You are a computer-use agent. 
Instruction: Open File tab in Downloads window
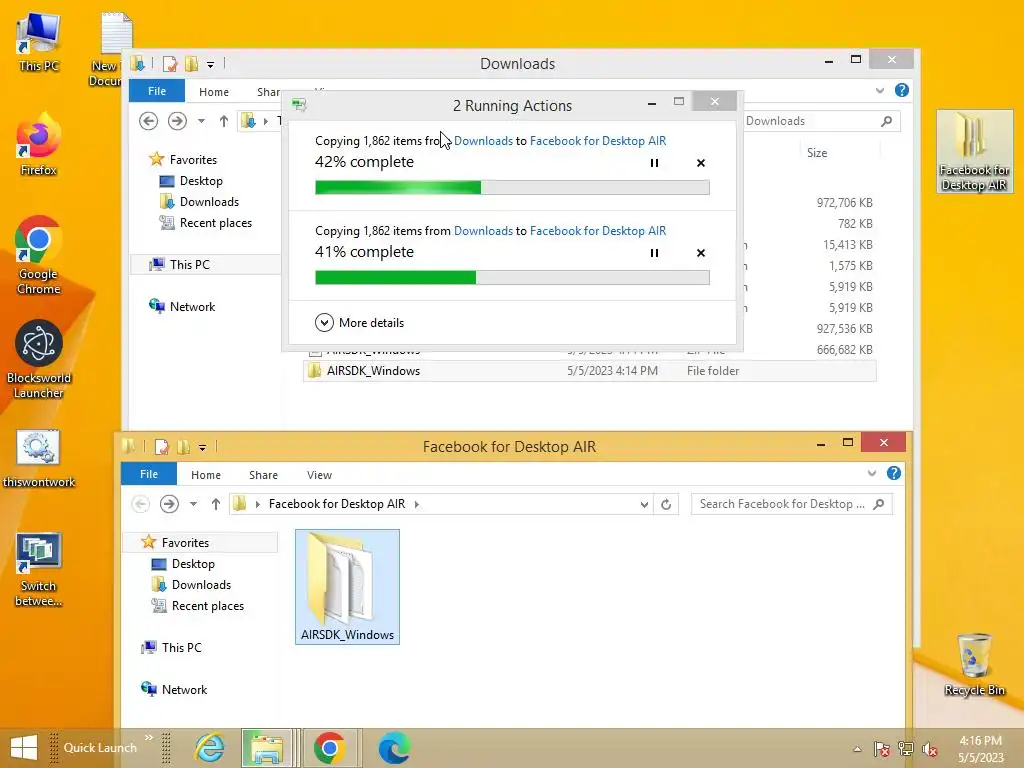point(157,91)
